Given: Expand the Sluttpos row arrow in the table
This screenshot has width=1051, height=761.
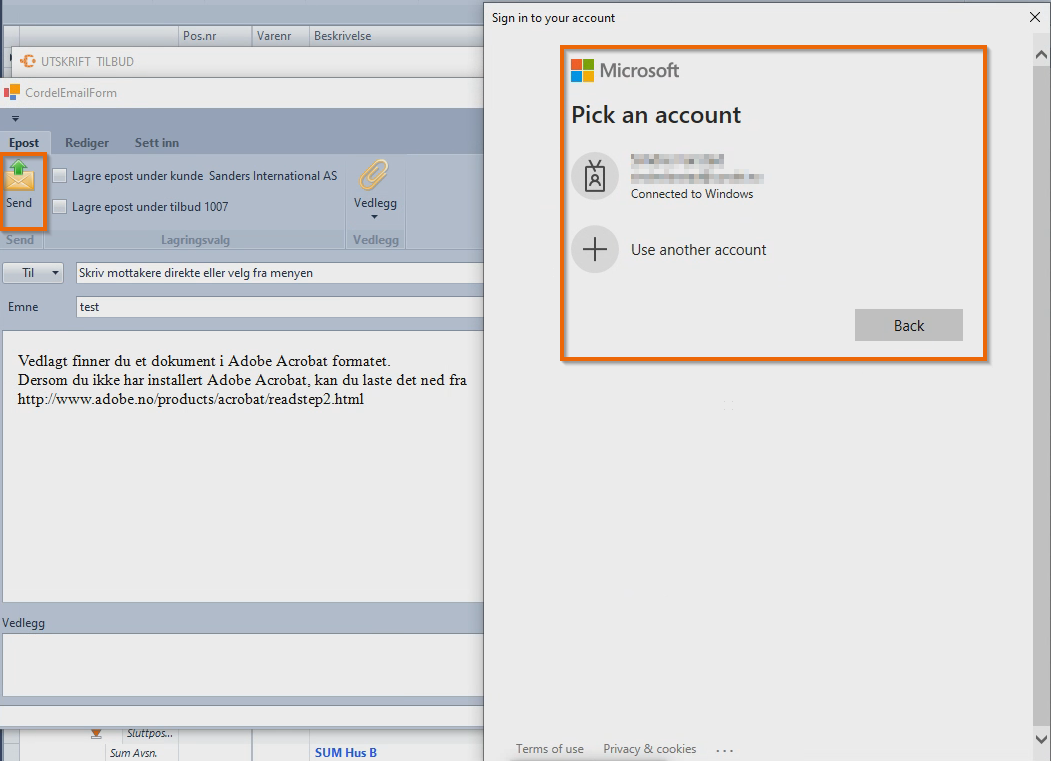Looking at the screenshot, I should [x=96, y=734].
